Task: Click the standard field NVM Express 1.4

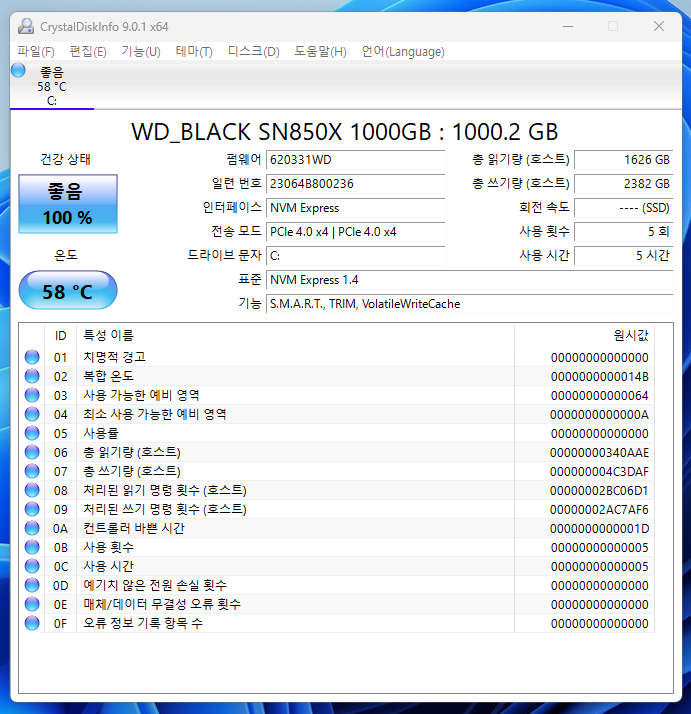Action: (x=470, y=280)
